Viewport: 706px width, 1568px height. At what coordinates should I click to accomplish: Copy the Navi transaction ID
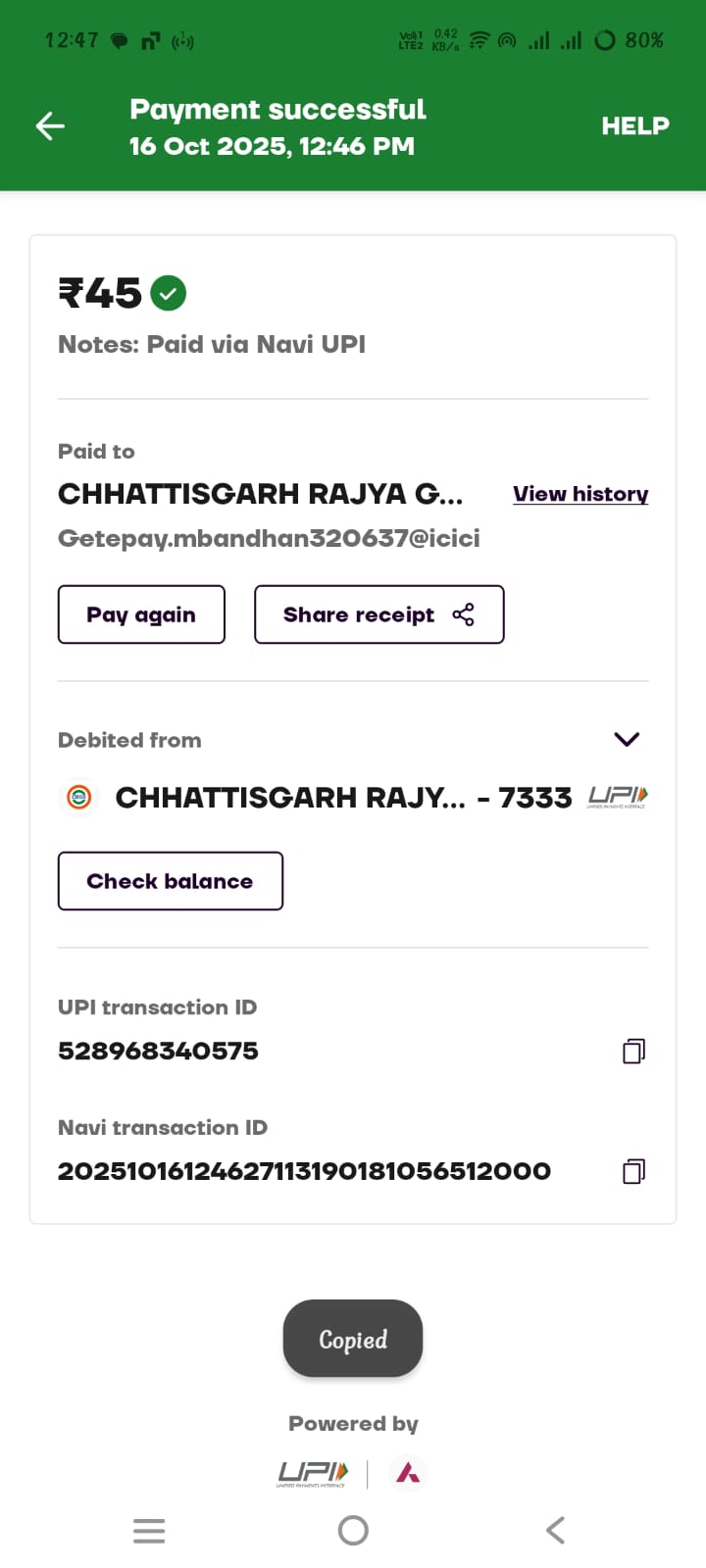(x=633, y=1171)
